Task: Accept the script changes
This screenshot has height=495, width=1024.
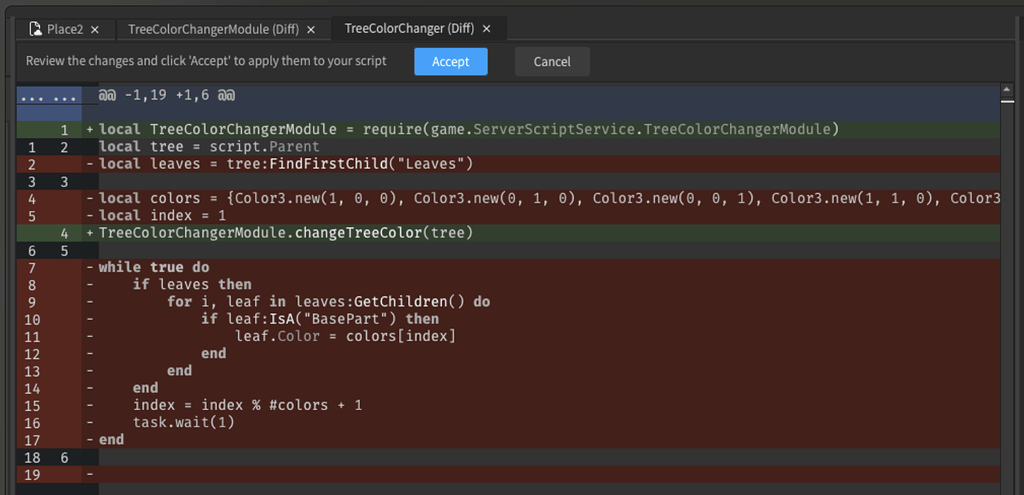Action: point(450,62)
